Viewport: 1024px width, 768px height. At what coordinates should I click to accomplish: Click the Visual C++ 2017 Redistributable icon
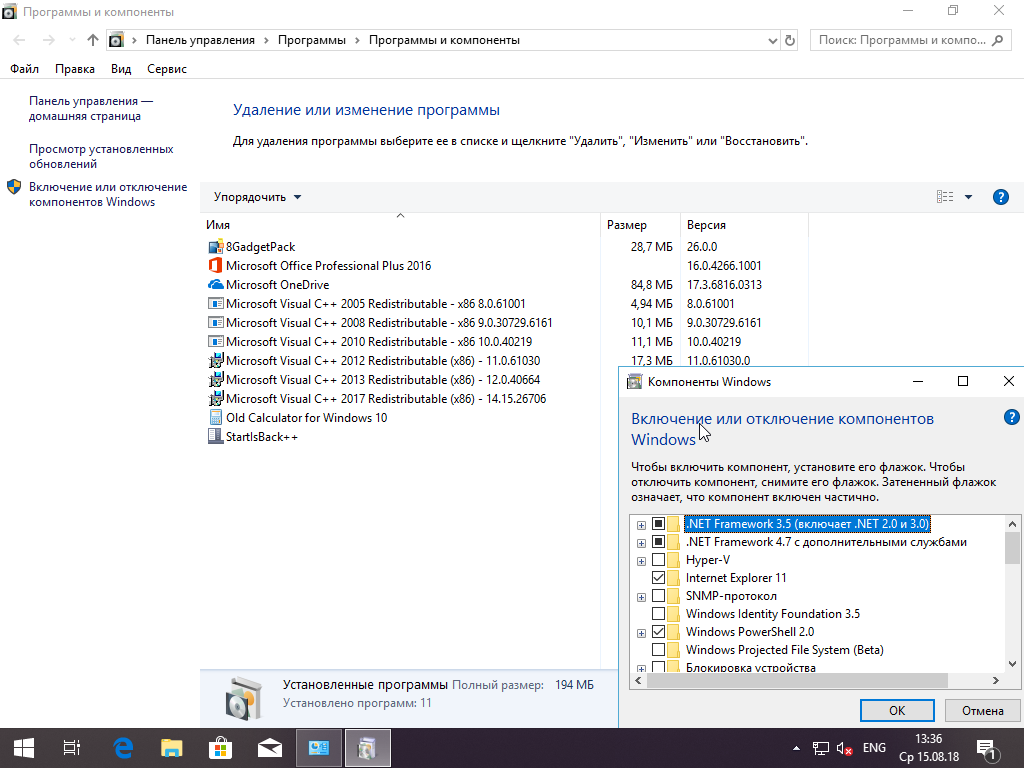click(x=216, y=398)
